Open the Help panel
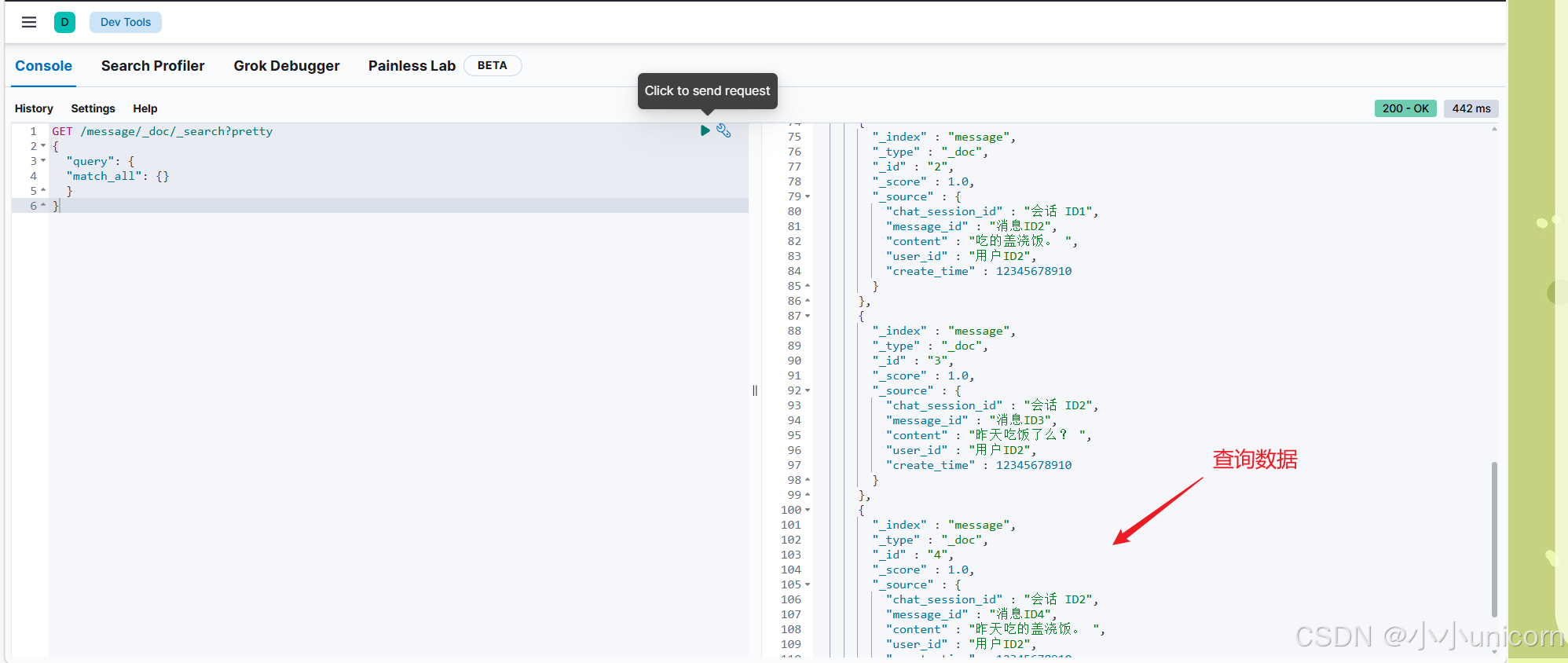Viewport: 1568px width, 663px height. click(145, 108)
